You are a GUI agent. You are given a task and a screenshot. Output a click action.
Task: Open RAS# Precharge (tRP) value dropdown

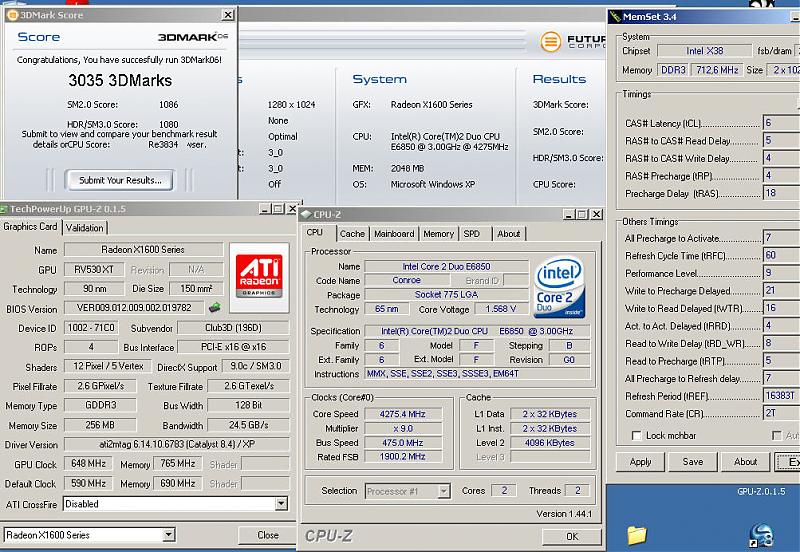(781, 176)
